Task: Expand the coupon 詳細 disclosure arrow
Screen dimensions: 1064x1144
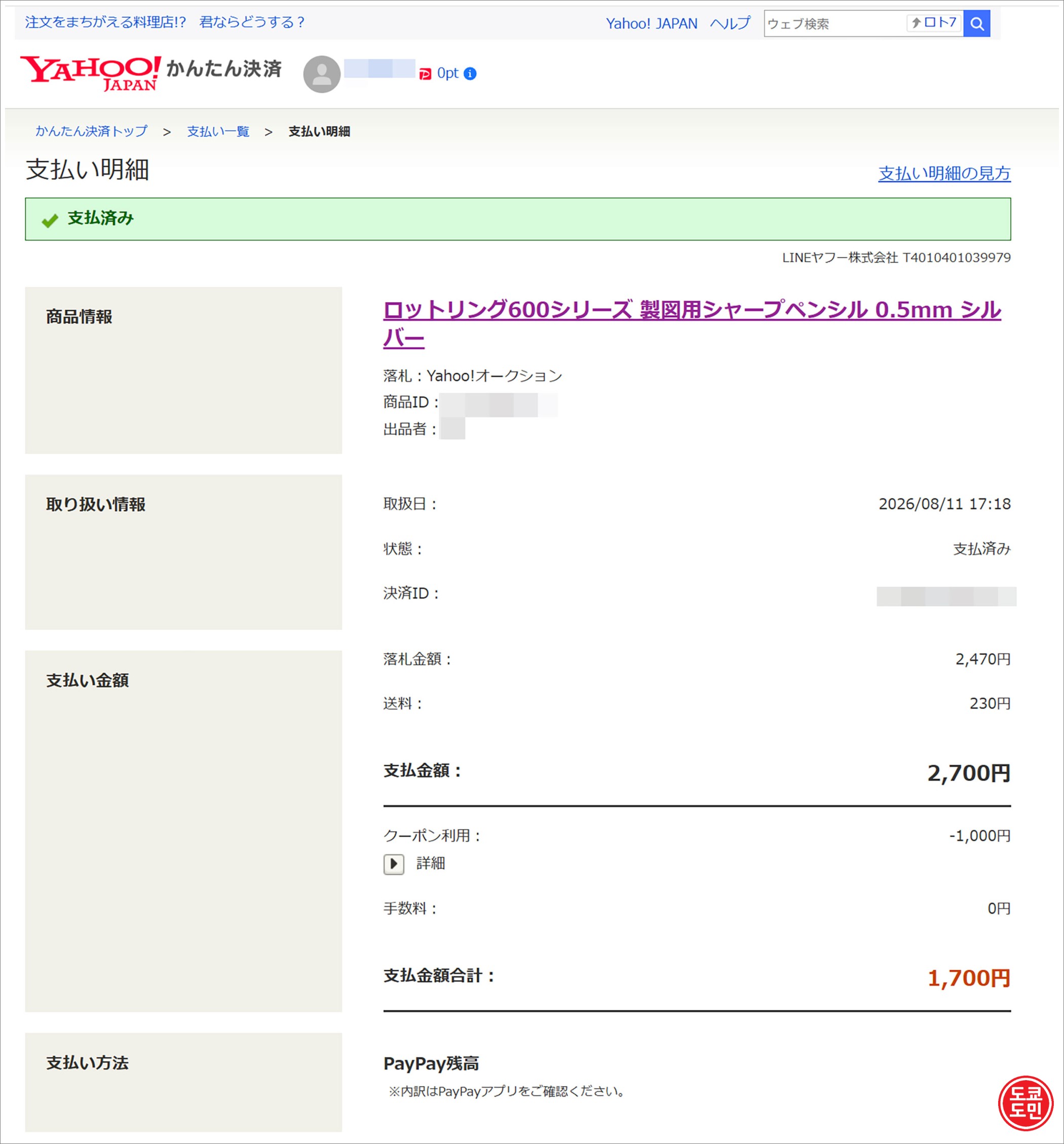Action: tap(393, 864)
